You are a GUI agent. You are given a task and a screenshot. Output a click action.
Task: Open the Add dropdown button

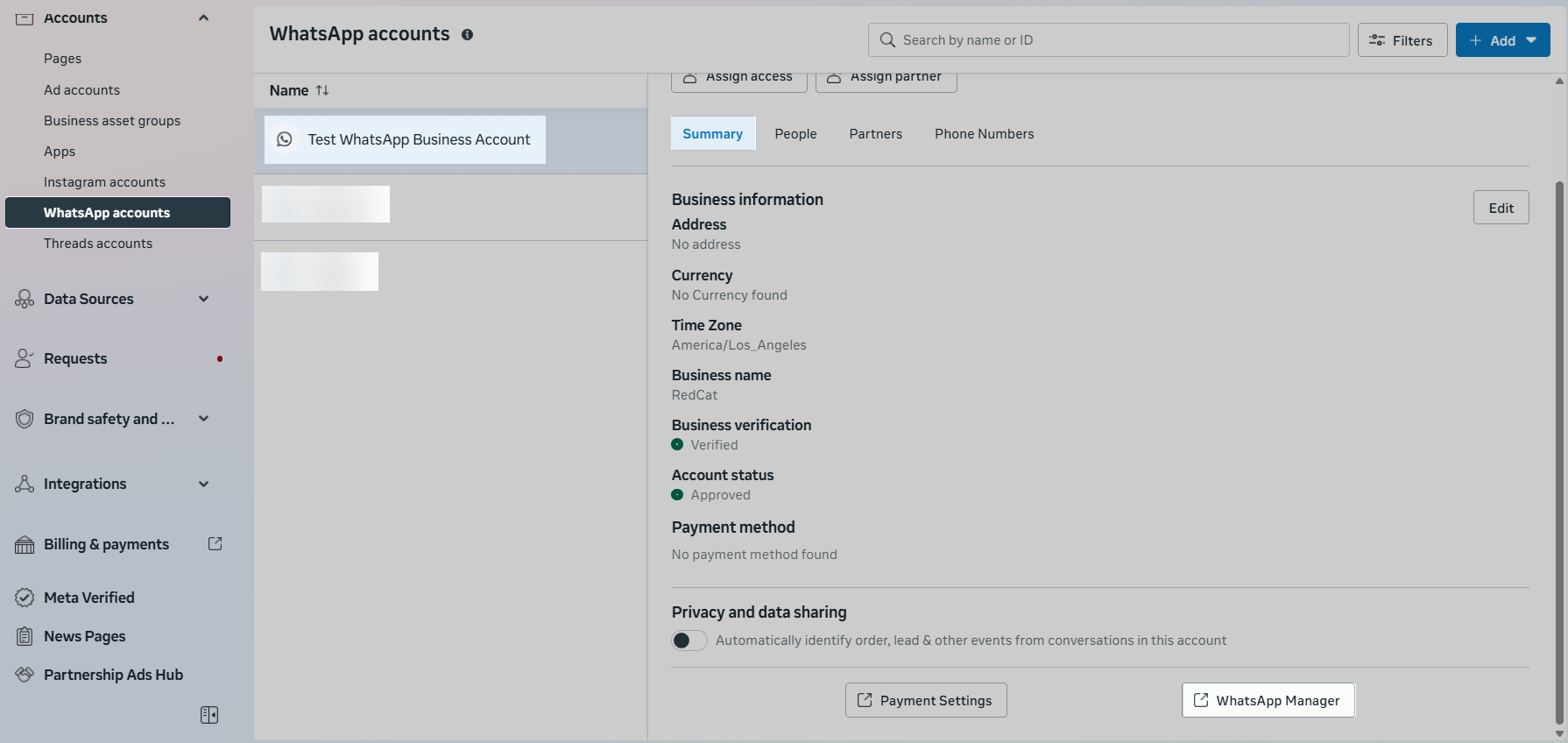click(x=1502, y=40)
